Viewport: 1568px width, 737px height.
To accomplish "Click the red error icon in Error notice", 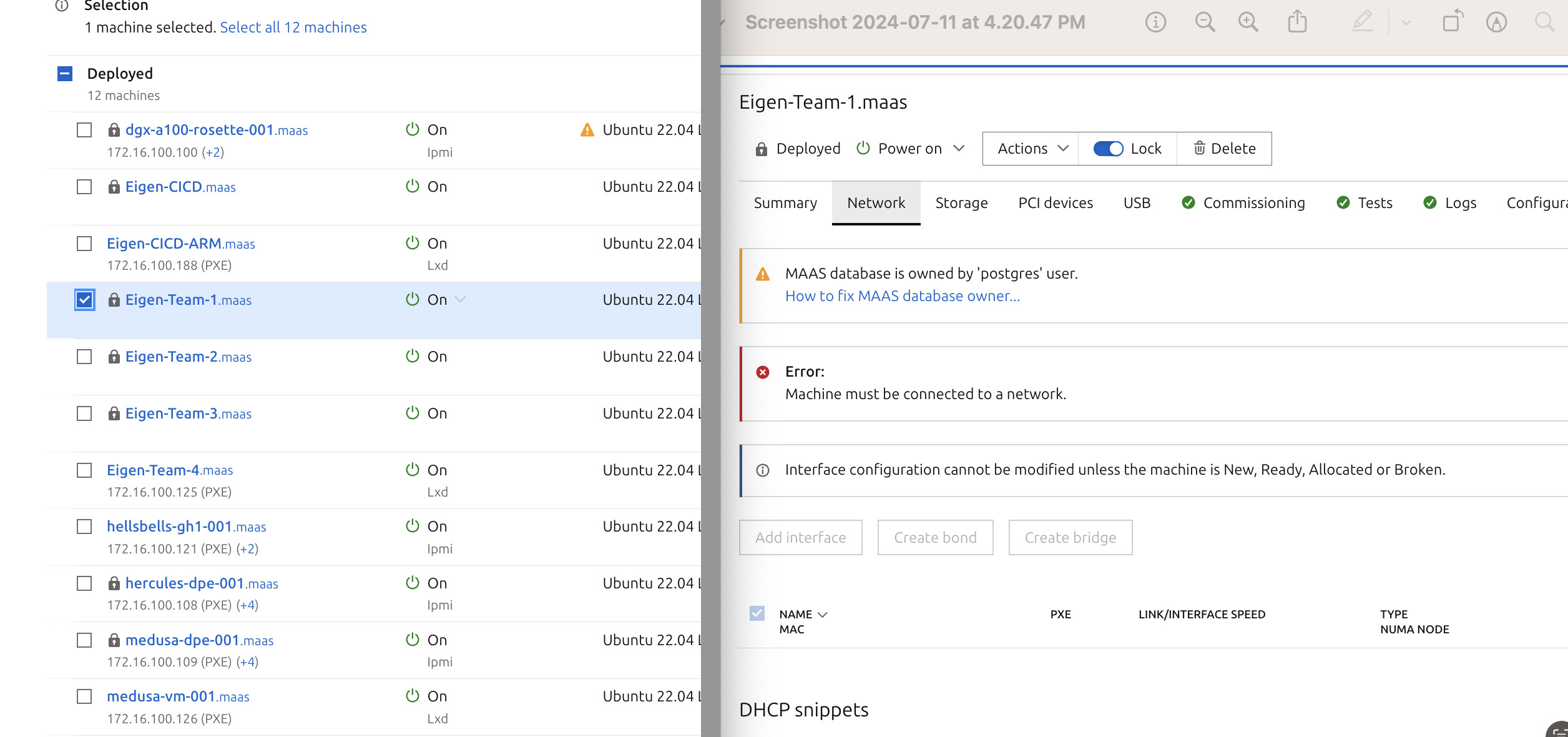I will point(763,372).
